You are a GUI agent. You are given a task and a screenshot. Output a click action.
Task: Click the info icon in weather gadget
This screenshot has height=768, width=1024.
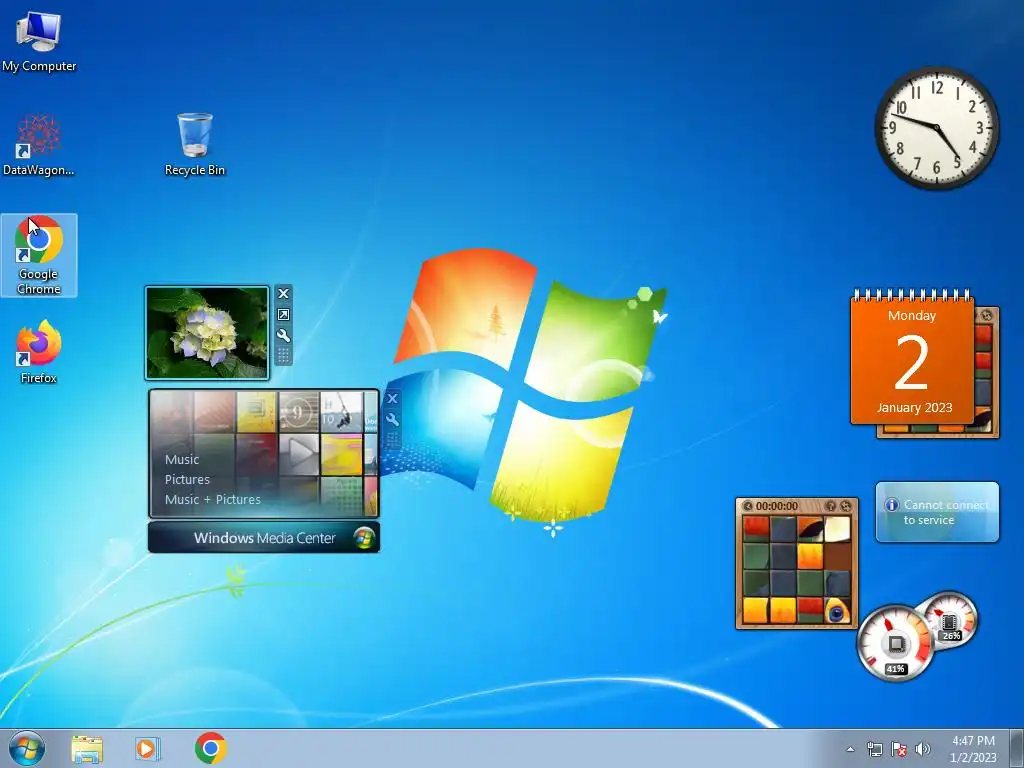(x=891, y=505)
